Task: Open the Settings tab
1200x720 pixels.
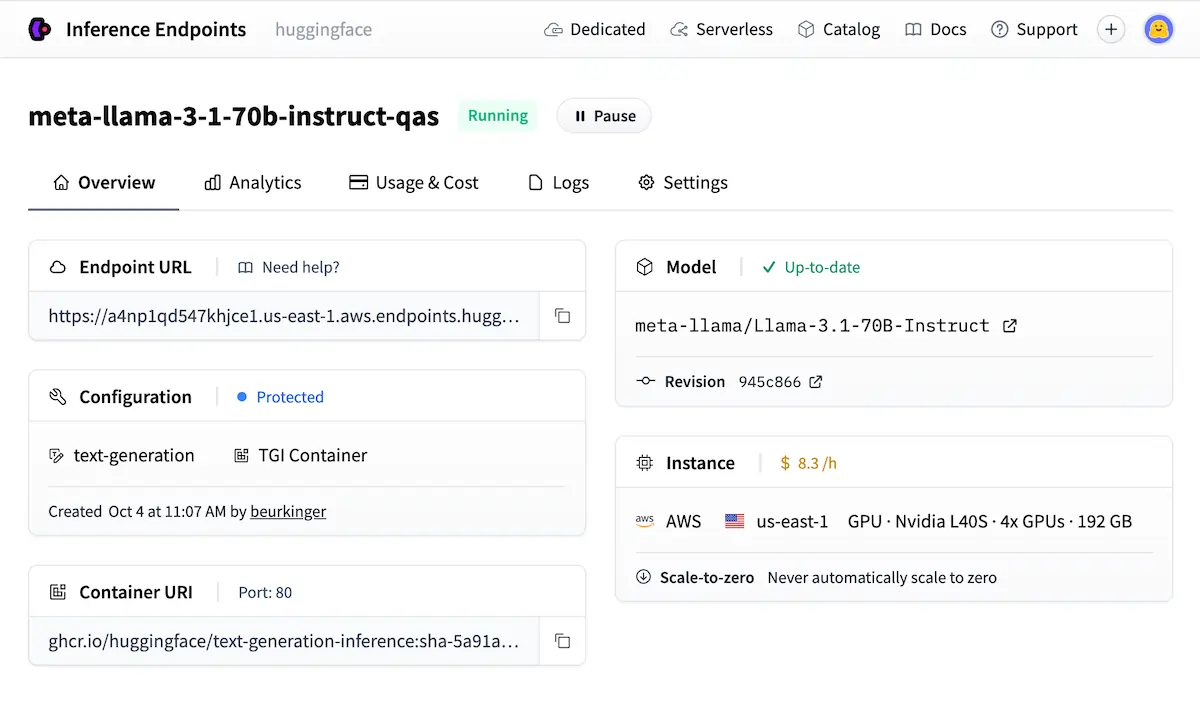Action: tap(683, 183)
